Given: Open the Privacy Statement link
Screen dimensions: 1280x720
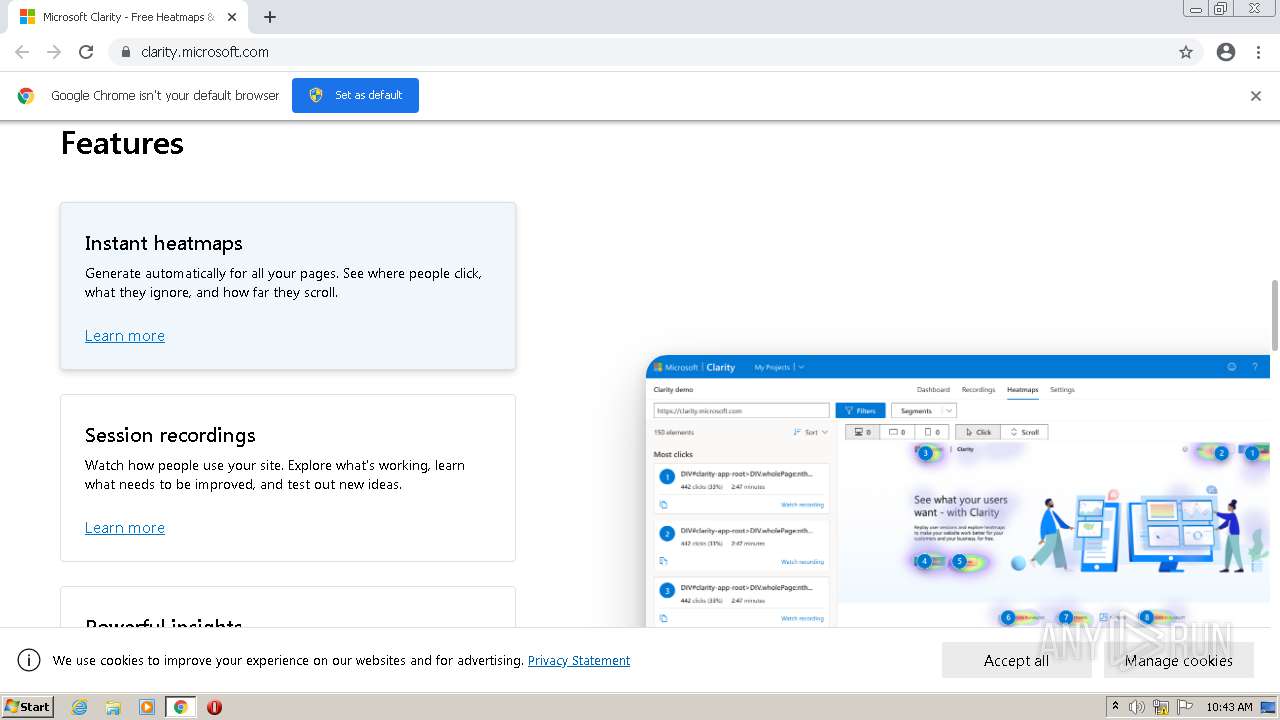Looking at the screenshot, I should (x=579, y=660).
